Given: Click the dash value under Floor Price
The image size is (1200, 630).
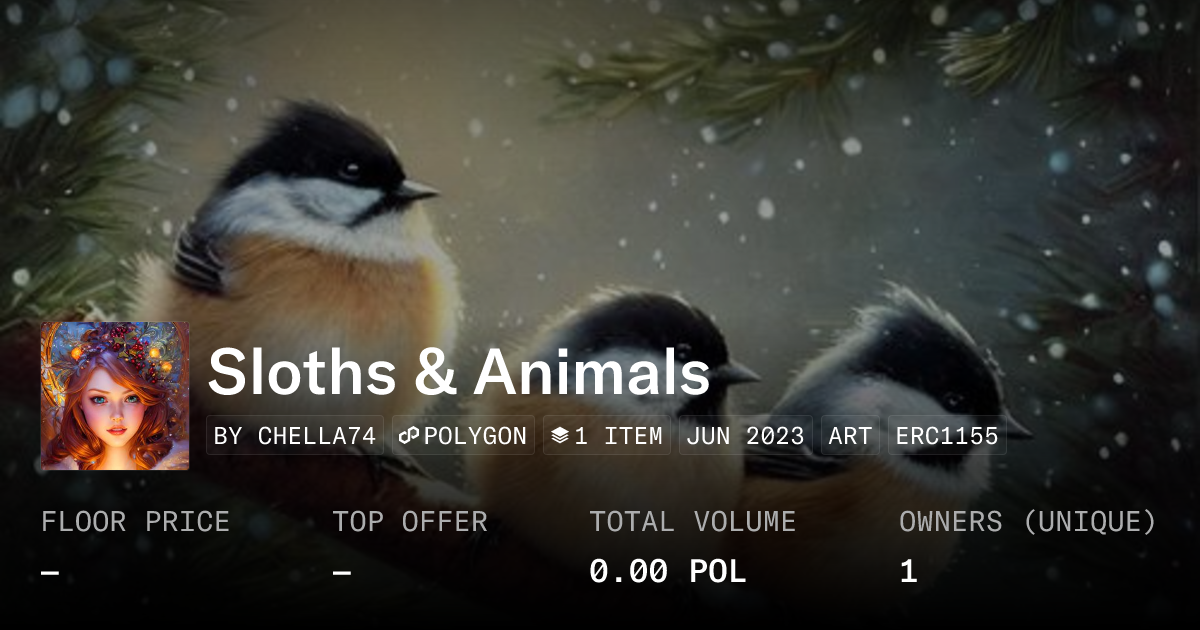Looking at the screenshot, I should tap(50, 572).
